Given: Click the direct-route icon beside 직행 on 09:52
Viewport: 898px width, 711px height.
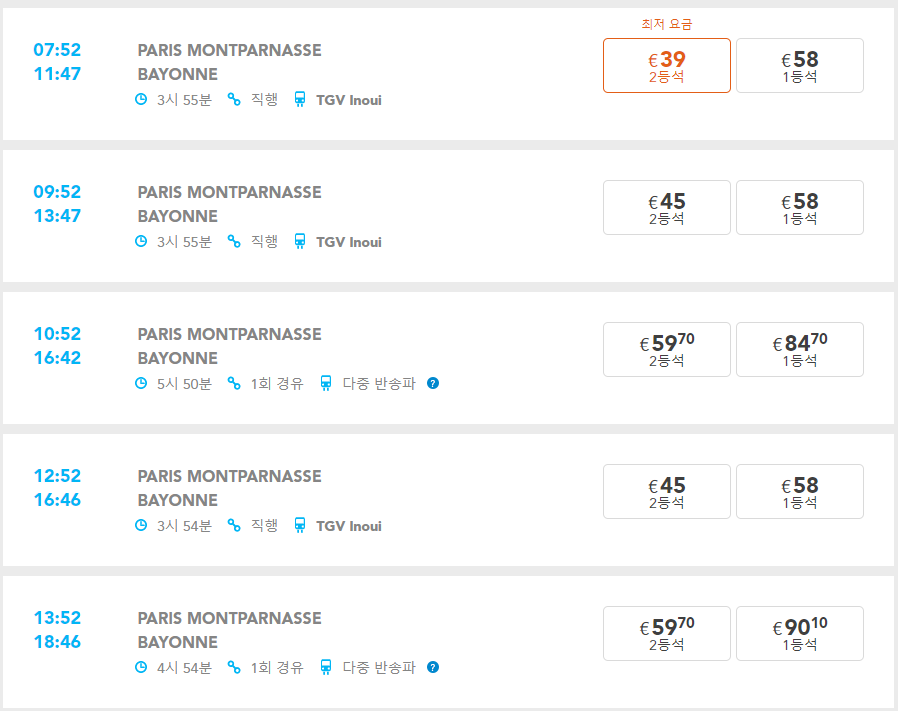Looking at the screenshot, I should click(234, 241).
